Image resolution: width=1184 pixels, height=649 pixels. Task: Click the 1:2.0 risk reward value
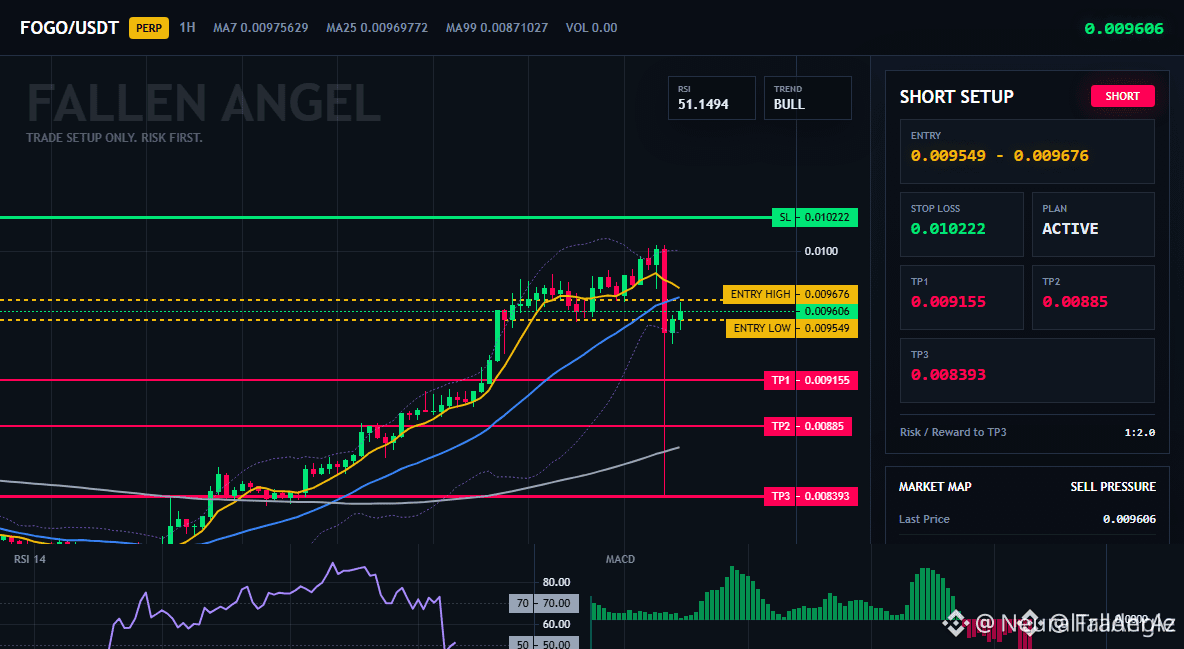tap(1139, 432)
